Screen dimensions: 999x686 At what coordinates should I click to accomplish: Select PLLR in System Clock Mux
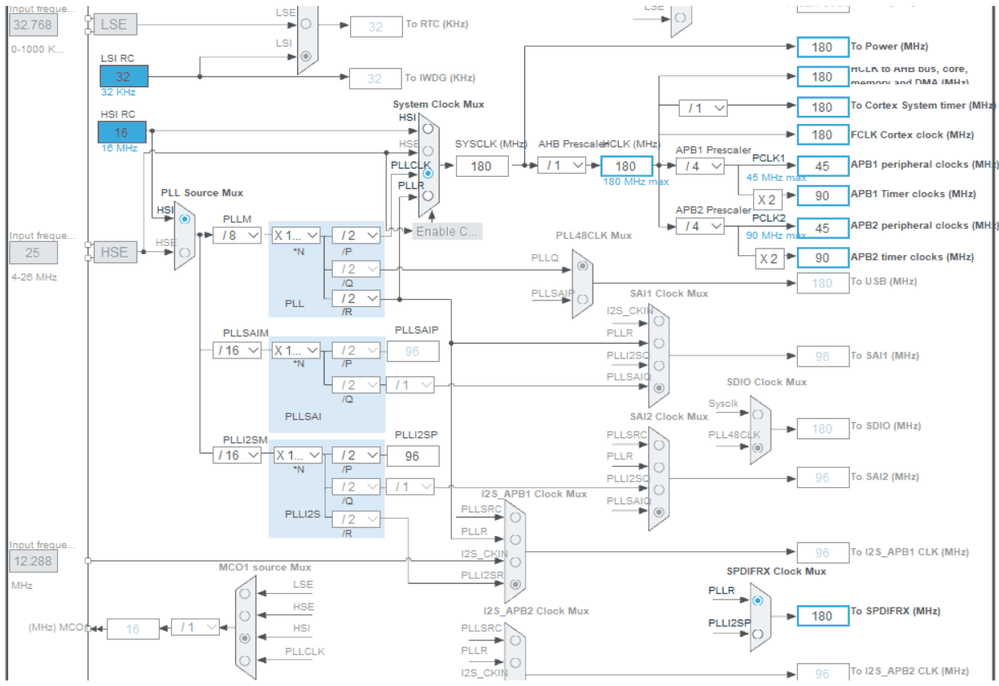click(x=428, y=196)
